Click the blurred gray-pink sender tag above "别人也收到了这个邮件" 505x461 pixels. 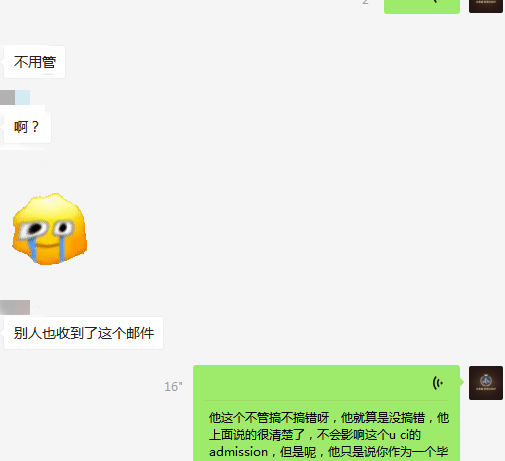tap(15, 307)
